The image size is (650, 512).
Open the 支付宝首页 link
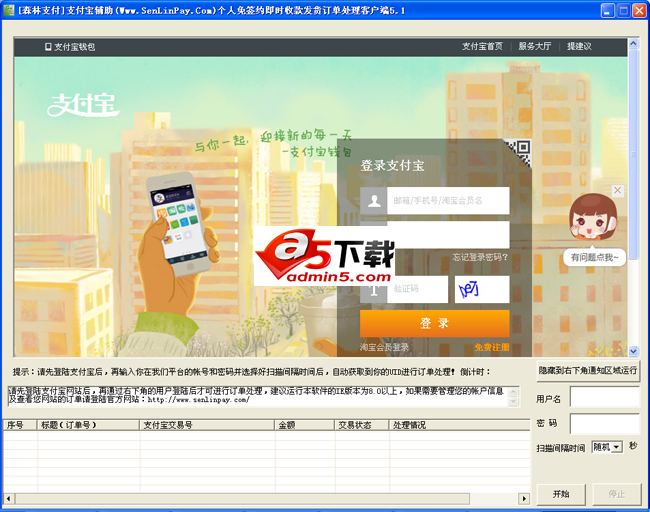(x=482, y=46)
